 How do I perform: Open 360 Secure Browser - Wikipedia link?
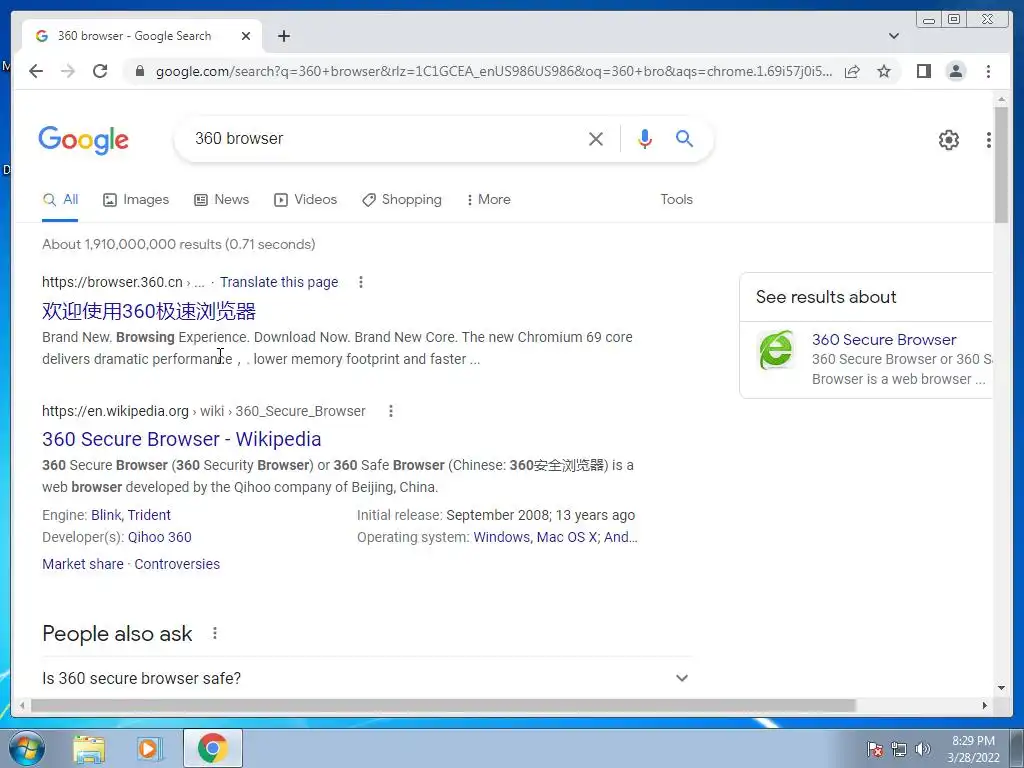tap(182, 439)
